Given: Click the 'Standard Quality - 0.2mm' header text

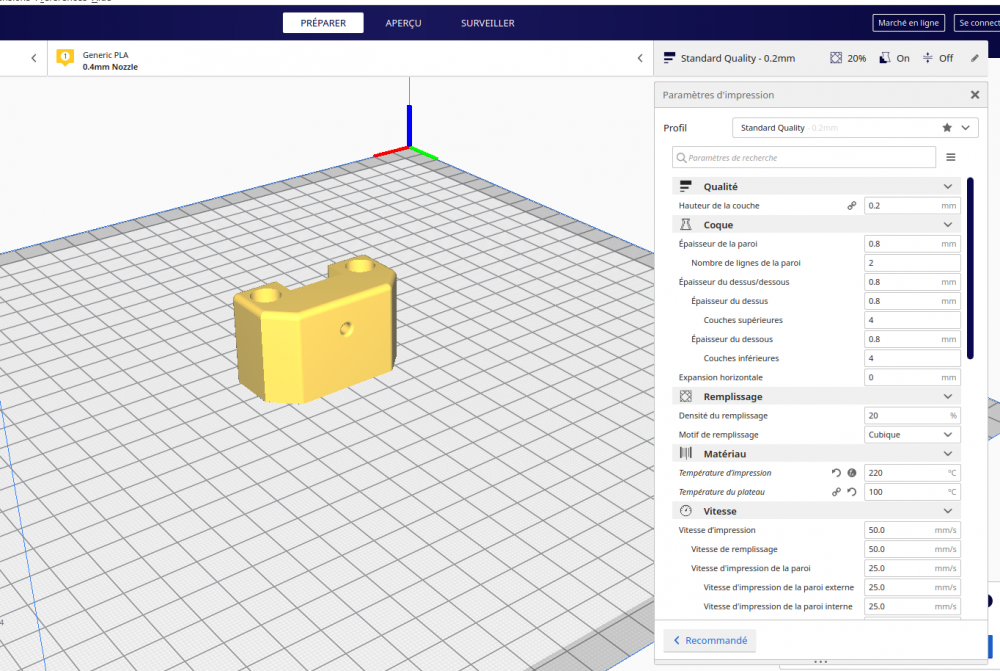Looking at the screenshot, I should pyautogui.click(x=738, y=58).
